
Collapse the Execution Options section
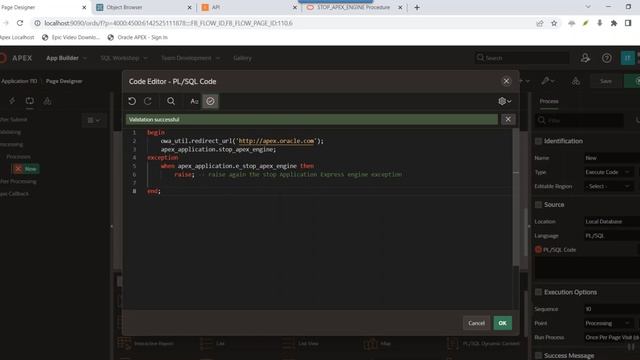pos(538,292)
